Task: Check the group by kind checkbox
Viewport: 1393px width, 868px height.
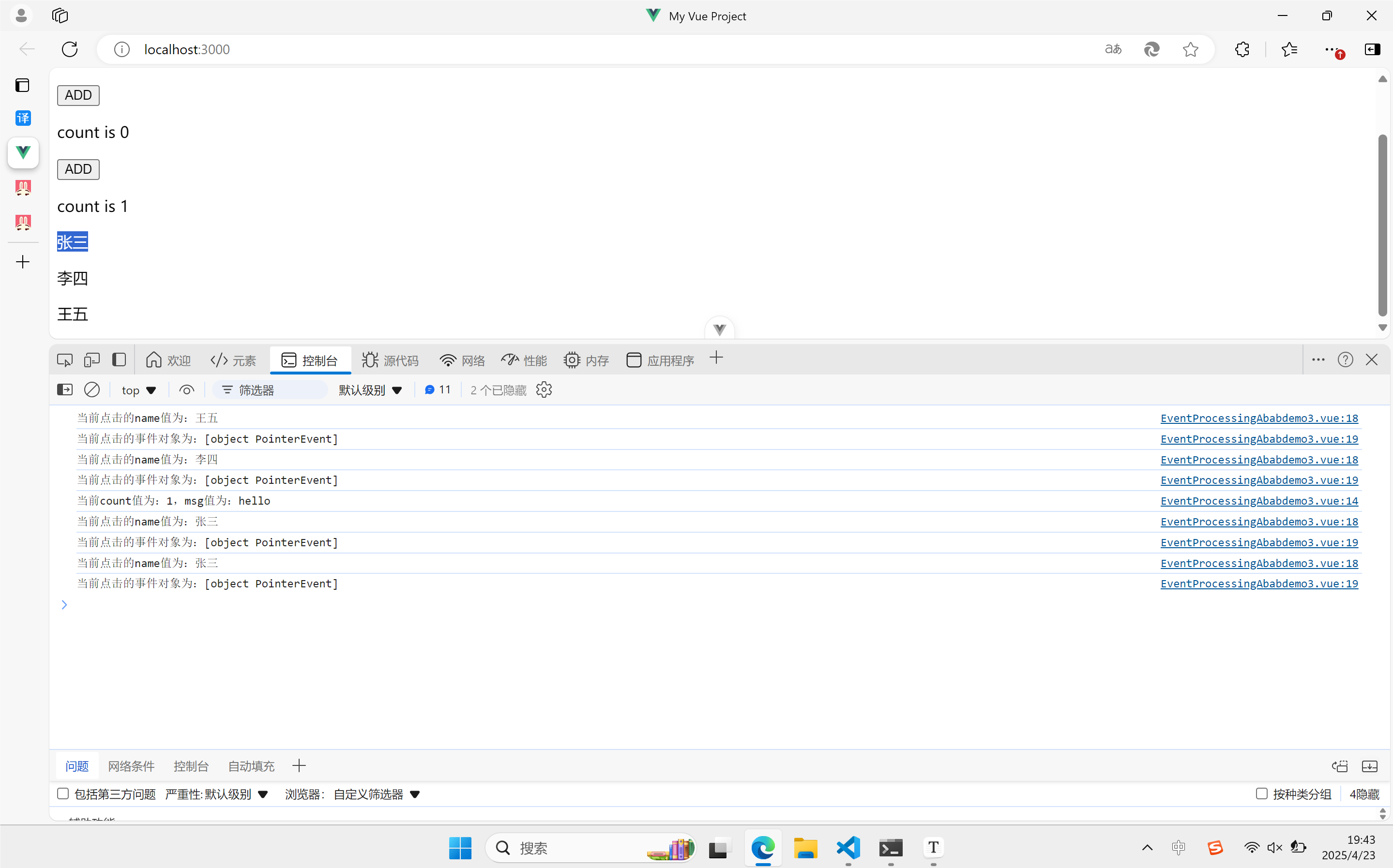Action: point(1261,794)
